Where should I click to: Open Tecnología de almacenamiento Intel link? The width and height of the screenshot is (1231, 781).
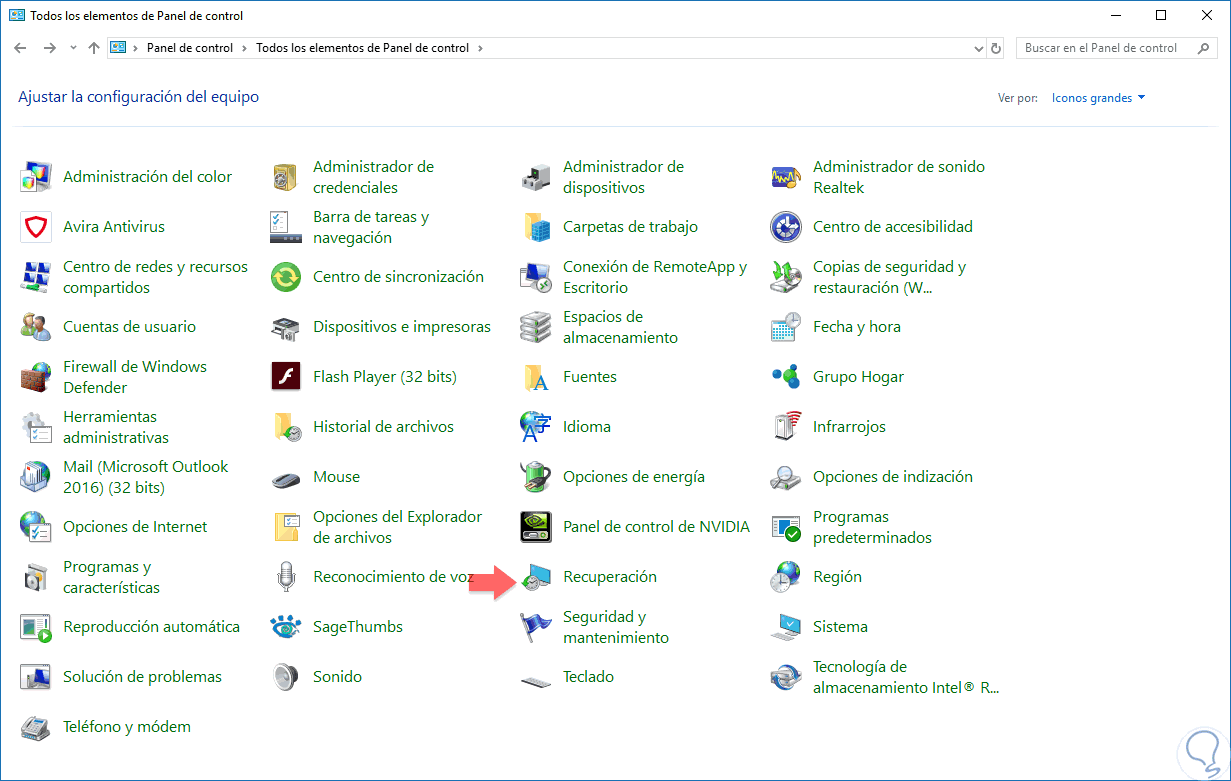[x=906, y=677]
